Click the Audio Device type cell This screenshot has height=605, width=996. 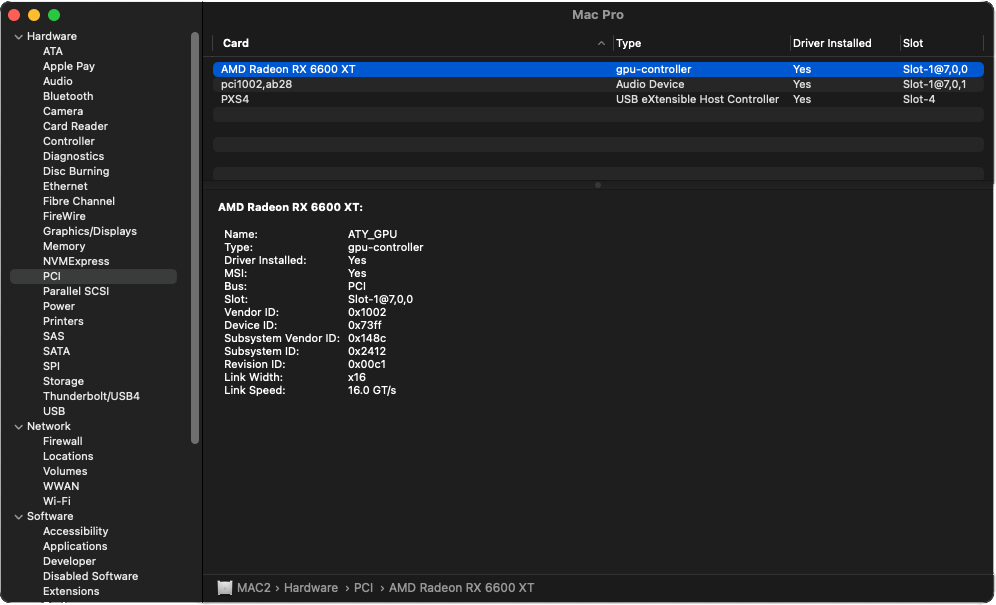tap(650, 85)
